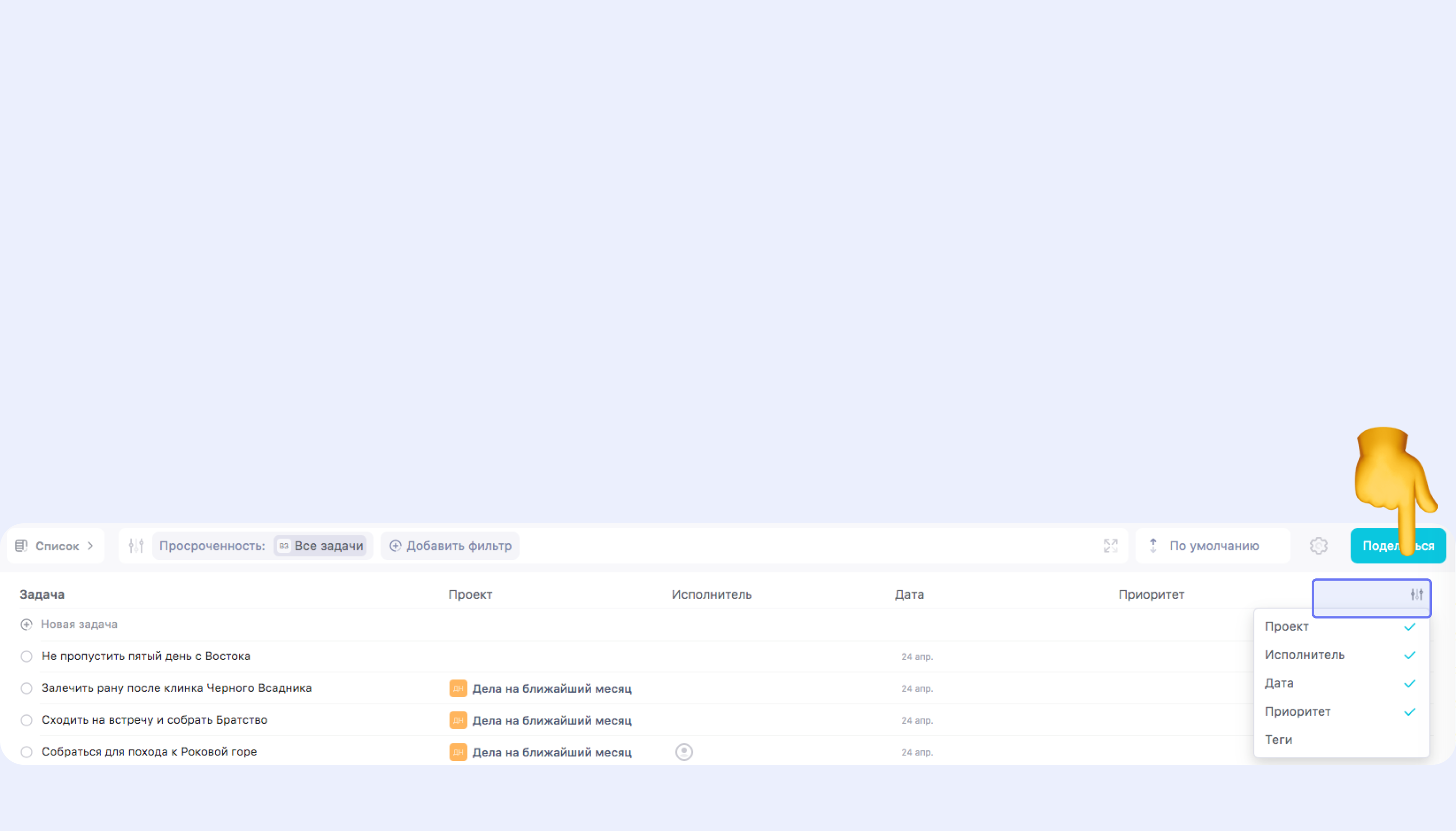Check off 'Собраться для похода к Роковой горе'
This screenshot has height=831, width=1456.
[x=26, y=752]
